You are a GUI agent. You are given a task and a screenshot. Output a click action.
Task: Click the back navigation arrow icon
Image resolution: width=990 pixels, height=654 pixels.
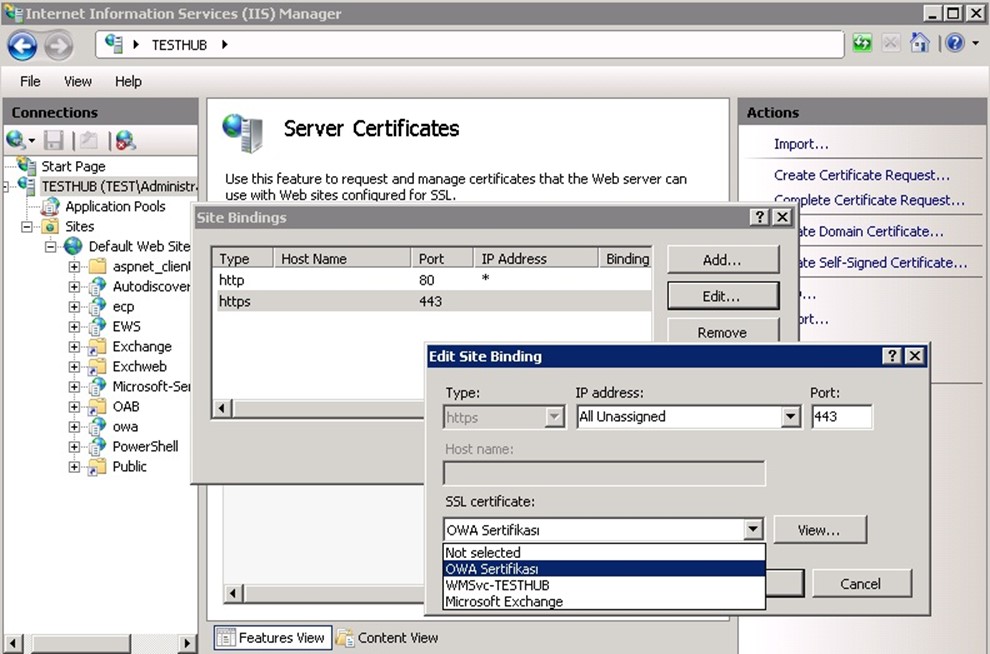pos(22,45)
